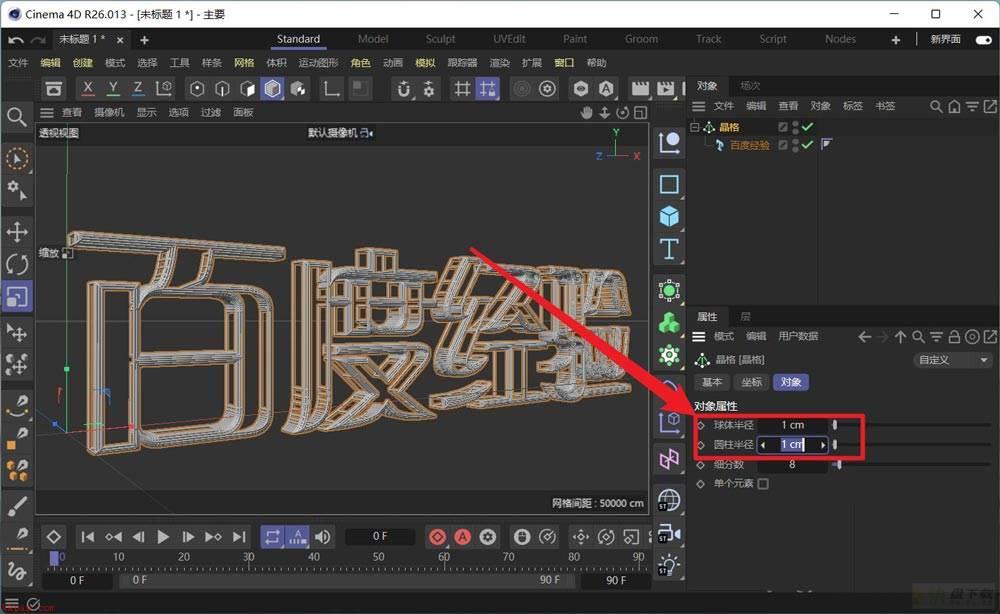Switch to Points mode icon
The height and width of the screenshot is (614, 1000).
pos(197,89)
